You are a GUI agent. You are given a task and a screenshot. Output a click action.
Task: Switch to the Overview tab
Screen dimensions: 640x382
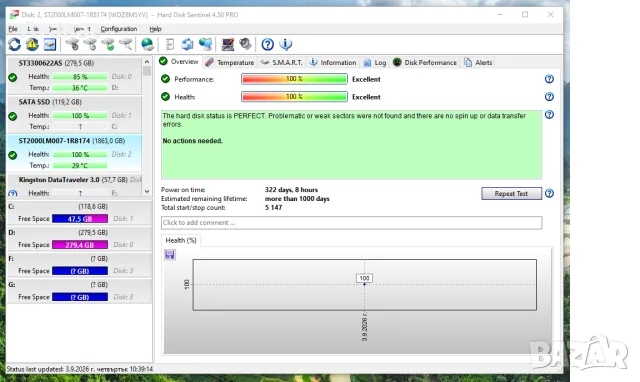tap(179, 62)
